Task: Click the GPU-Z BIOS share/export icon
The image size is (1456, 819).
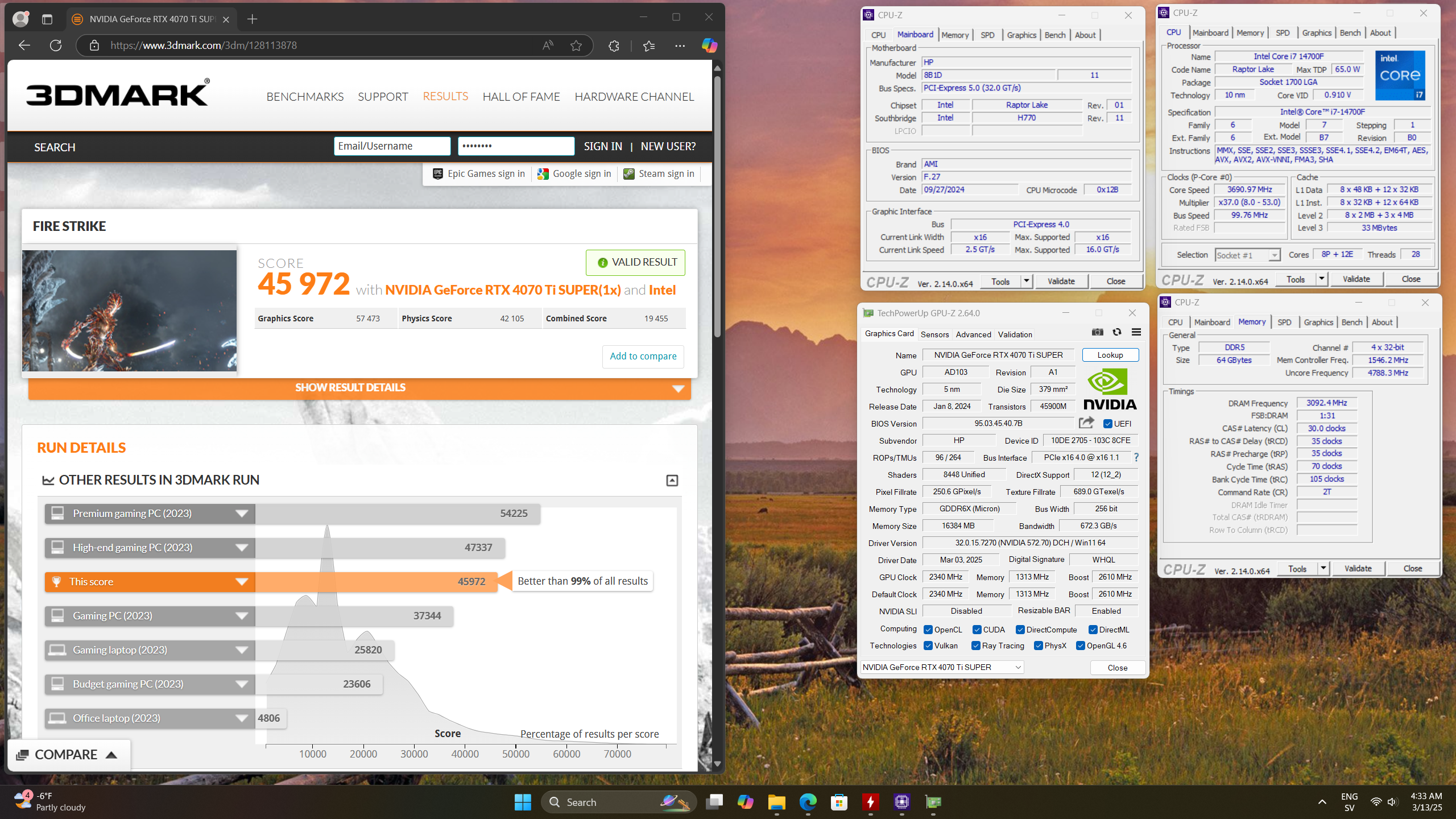Action: [x=1086, y=423]
